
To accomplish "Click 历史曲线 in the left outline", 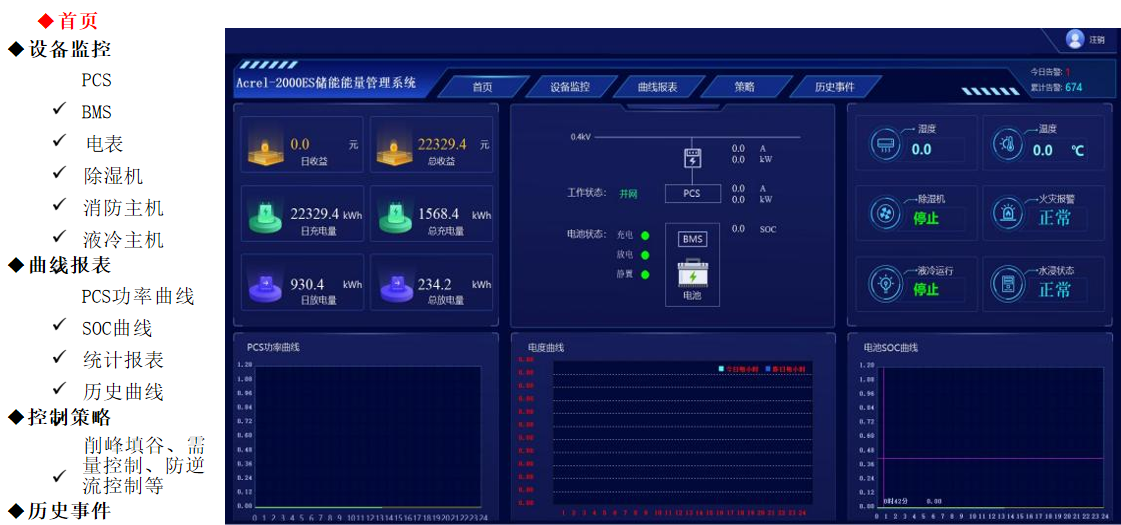I will click(123, 391).
